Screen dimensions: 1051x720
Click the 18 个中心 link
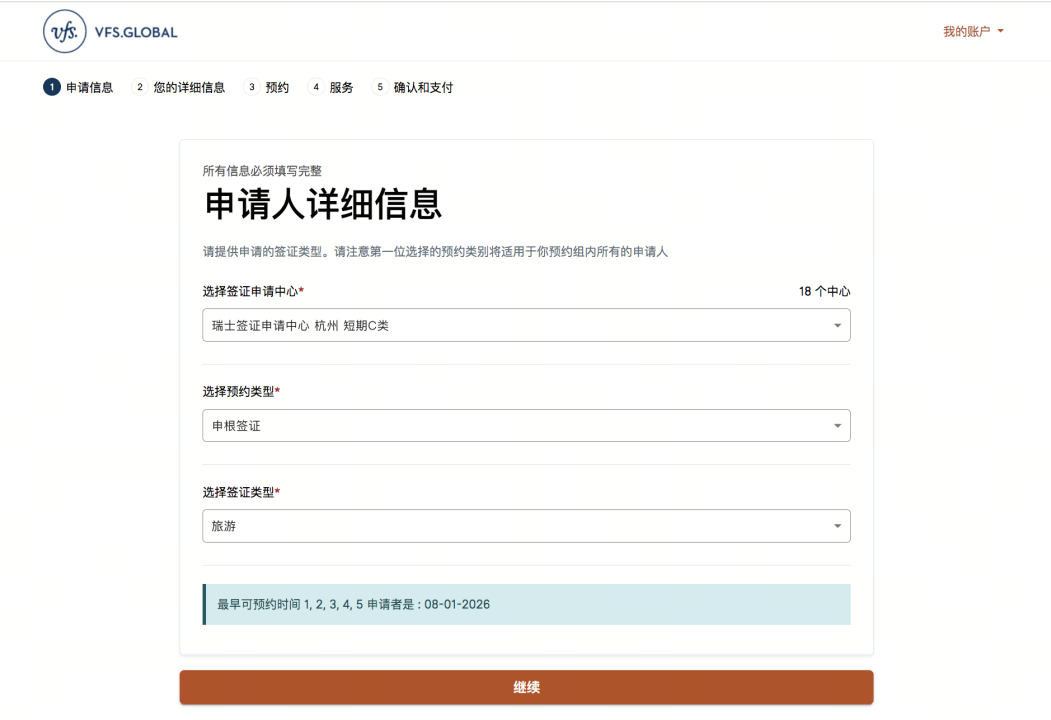(x=824, y=291)
